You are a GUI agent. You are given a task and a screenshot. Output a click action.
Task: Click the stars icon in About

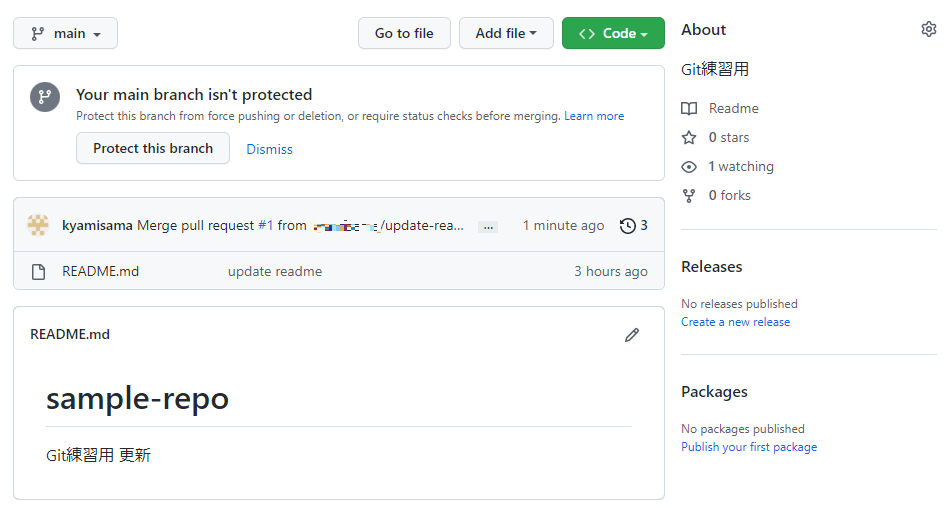click(689, 137)
